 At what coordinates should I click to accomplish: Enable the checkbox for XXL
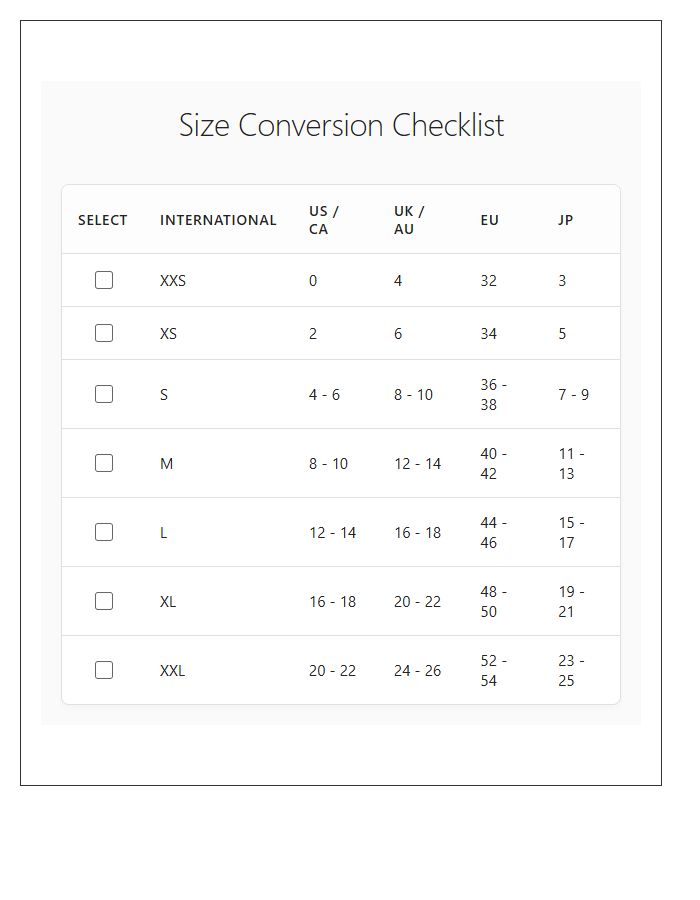pos(104,670)
